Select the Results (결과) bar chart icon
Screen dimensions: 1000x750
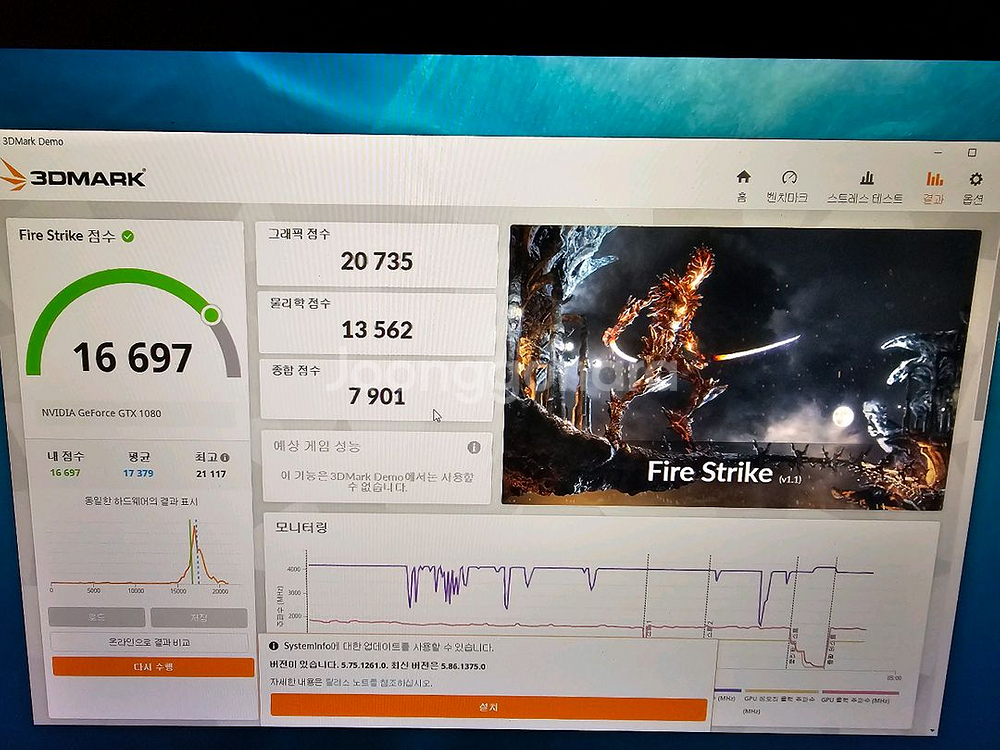coord(934,179)
